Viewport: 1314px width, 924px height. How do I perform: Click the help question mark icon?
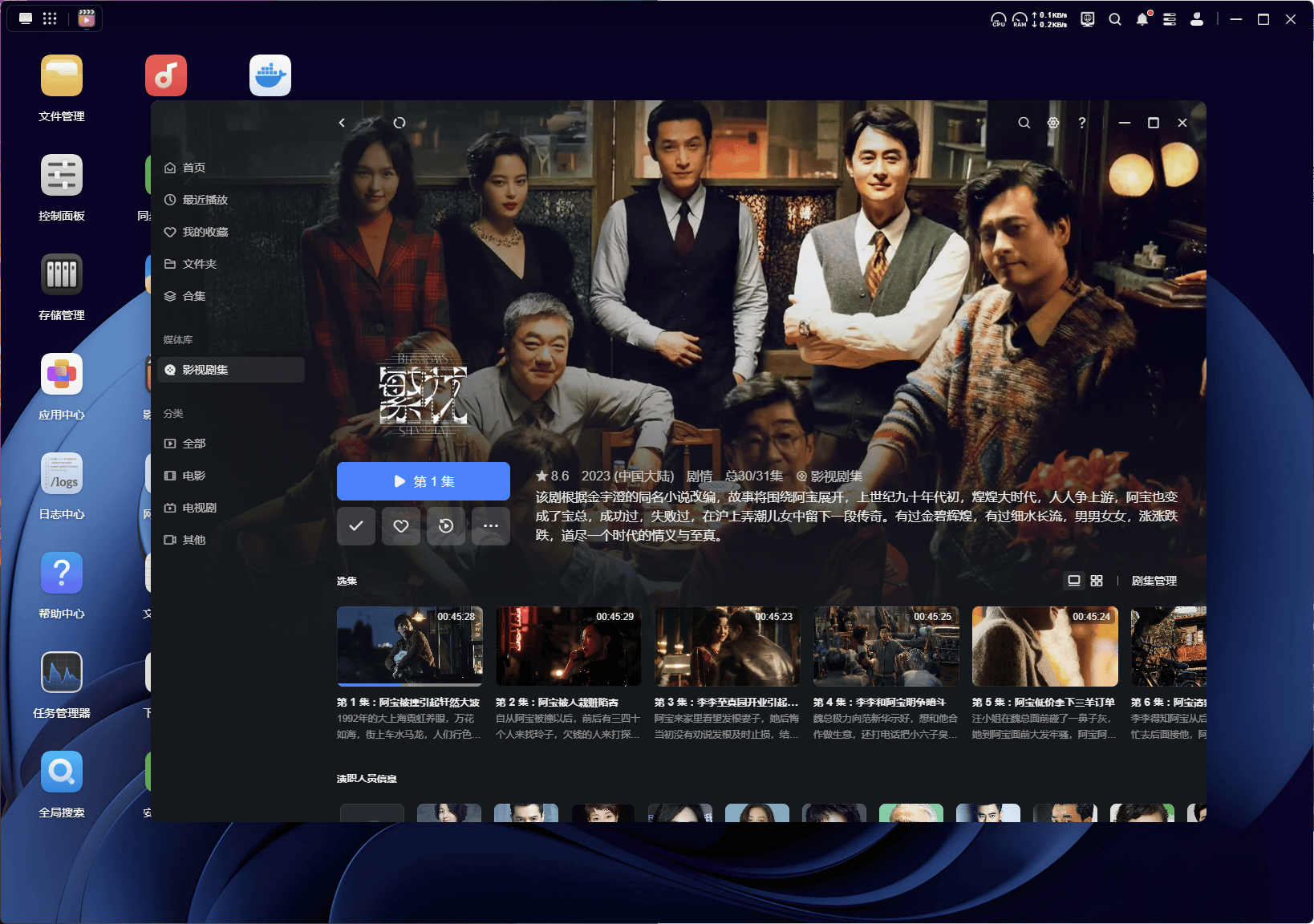(1081, 123)
